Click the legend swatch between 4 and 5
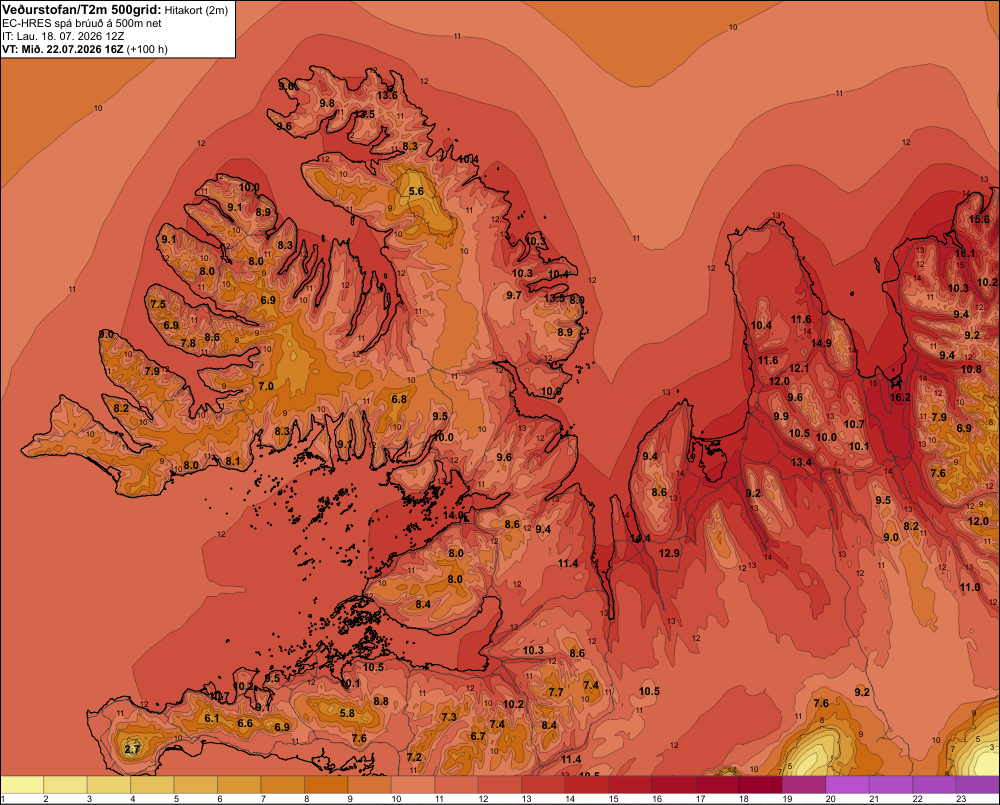The width and height of the screenshot is (1000, 805). pos(152,784)
